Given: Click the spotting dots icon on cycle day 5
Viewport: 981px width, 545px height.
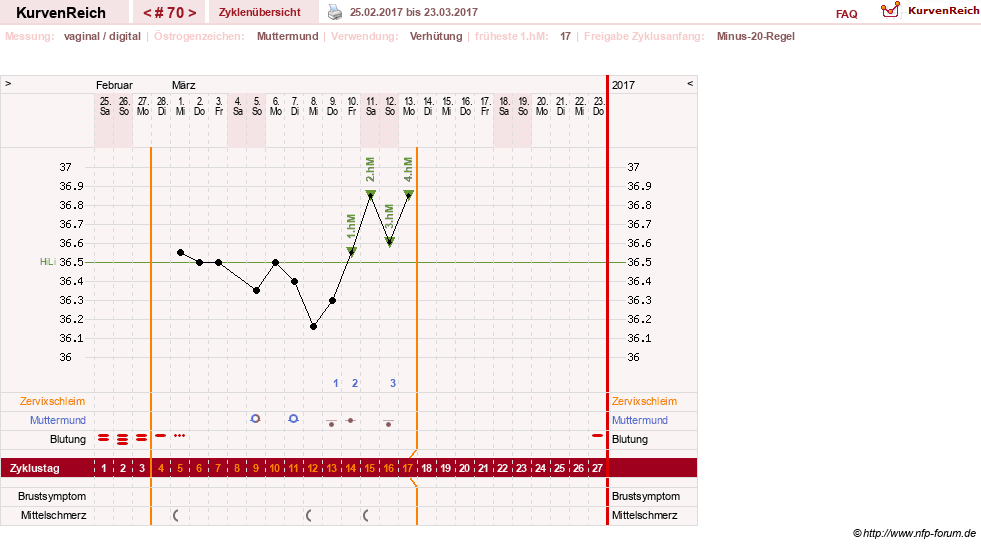Looking at the screenshot, I should coord(180,435).
